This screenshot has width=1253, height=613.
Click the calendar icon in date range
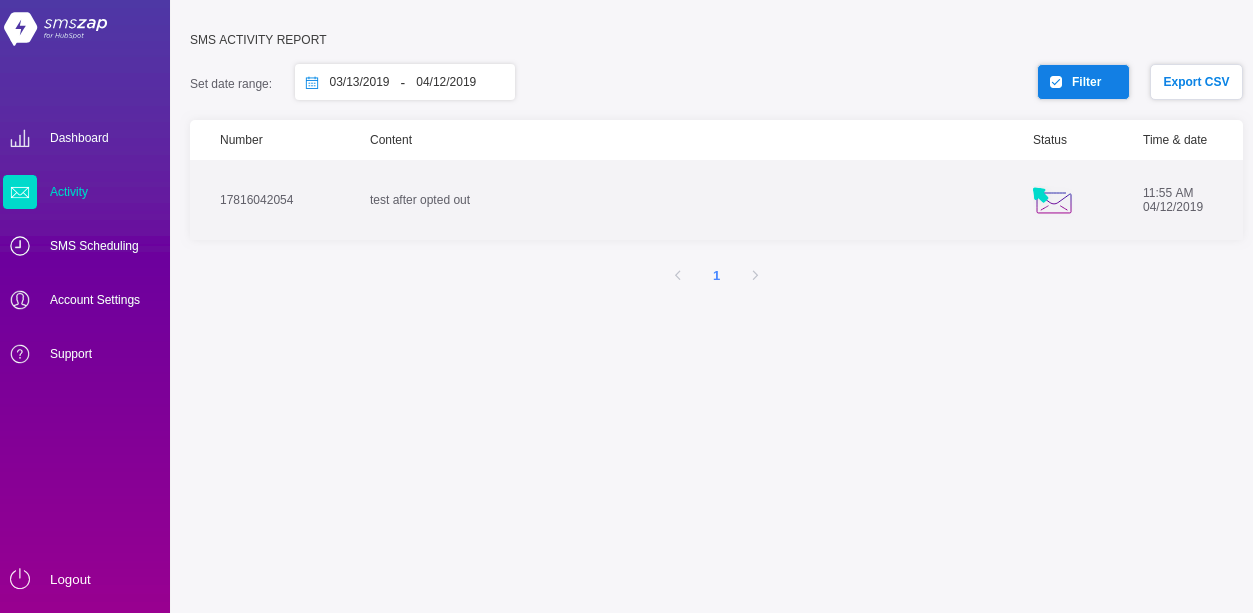(312, 83)
